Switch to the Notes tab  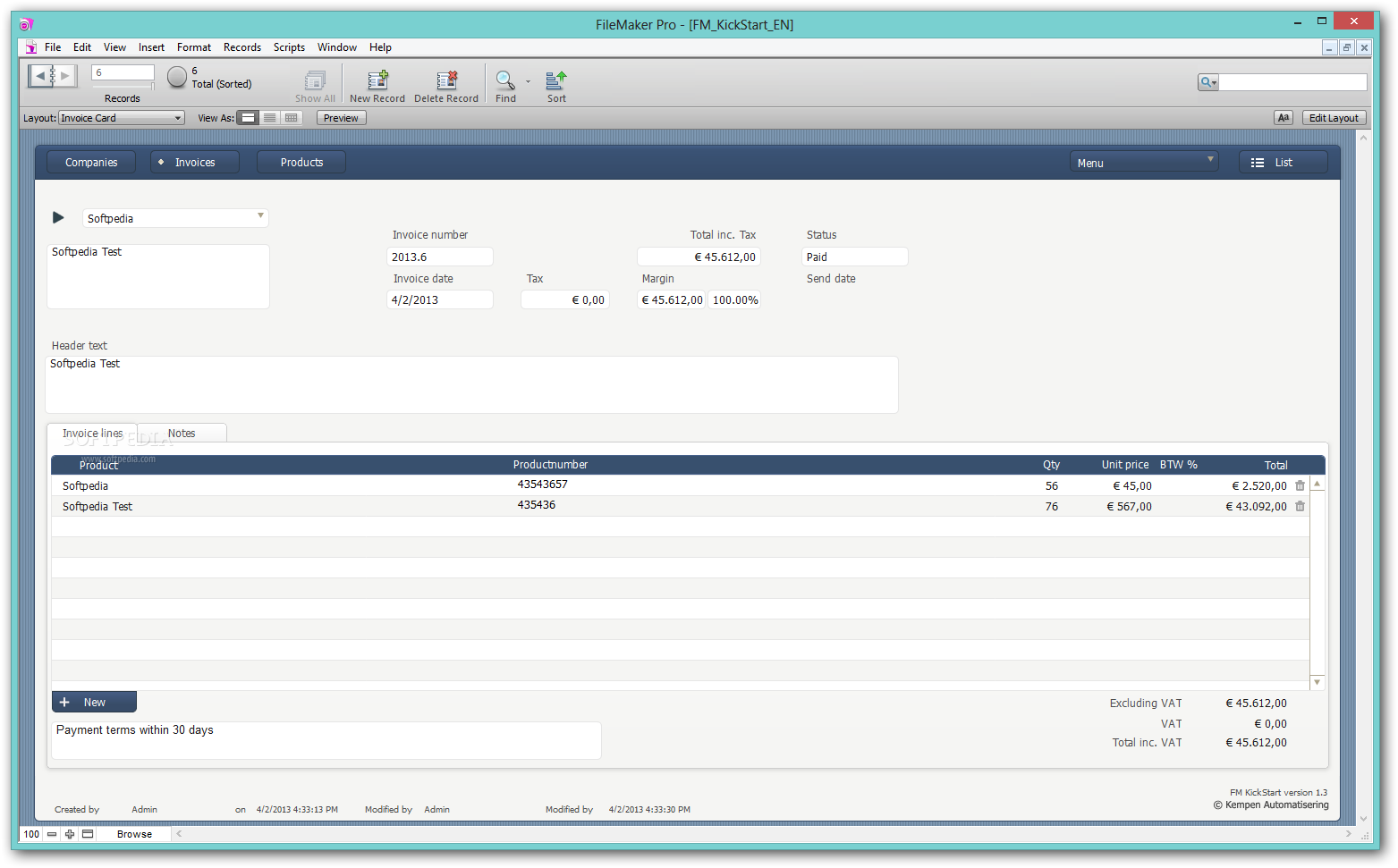pos(182,434)
